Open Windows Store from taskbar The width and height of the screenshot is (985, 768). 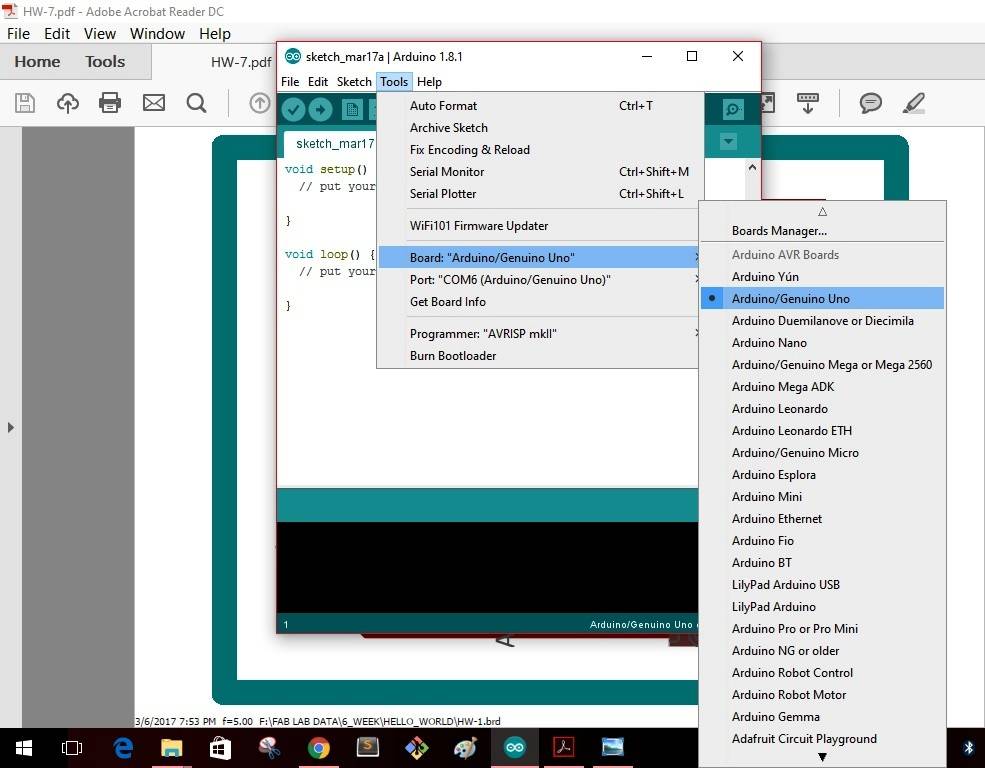coord(220,748)
